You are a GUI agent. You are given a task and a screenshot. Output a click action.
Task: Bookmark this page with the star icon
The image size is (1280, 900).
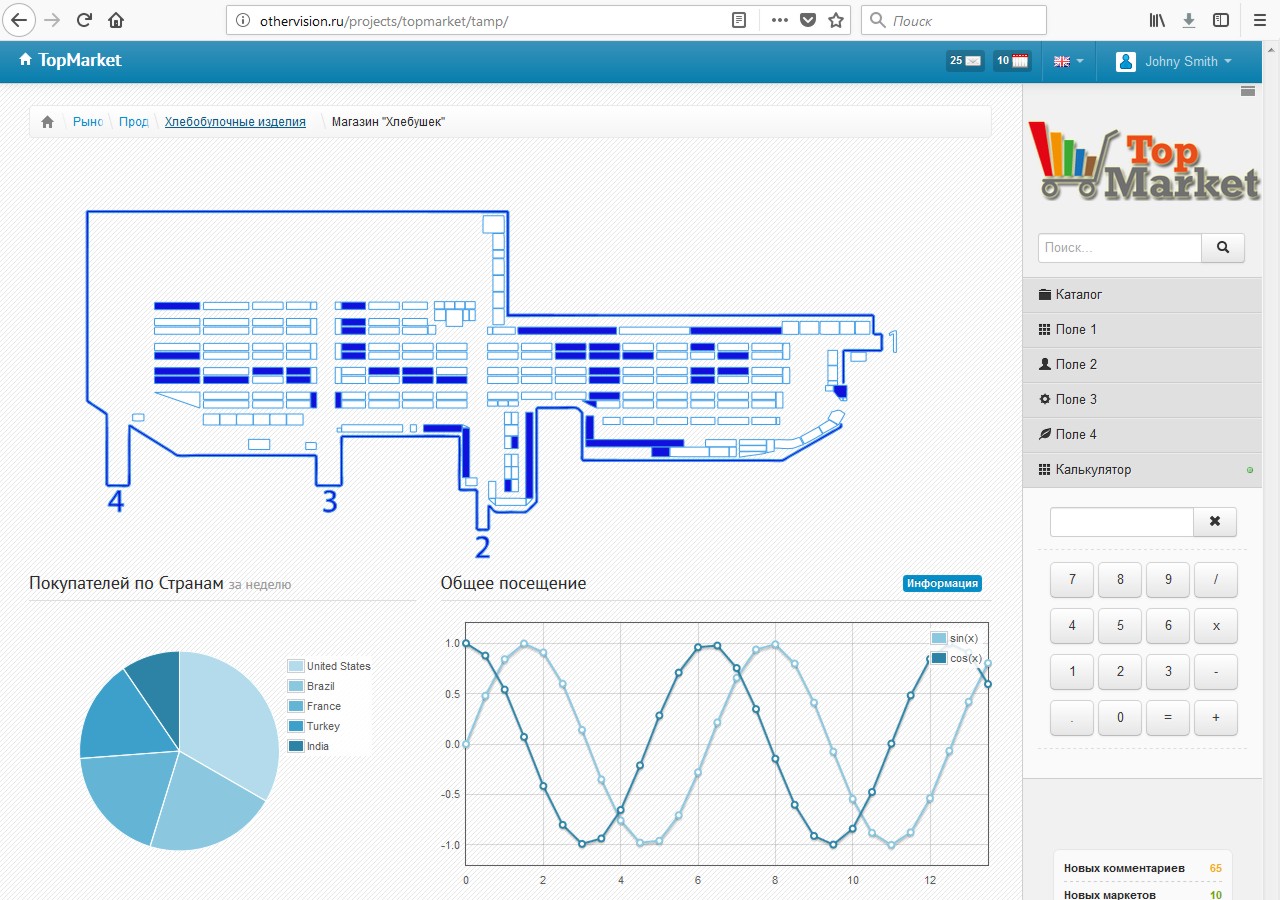click(x=836, y=20)
